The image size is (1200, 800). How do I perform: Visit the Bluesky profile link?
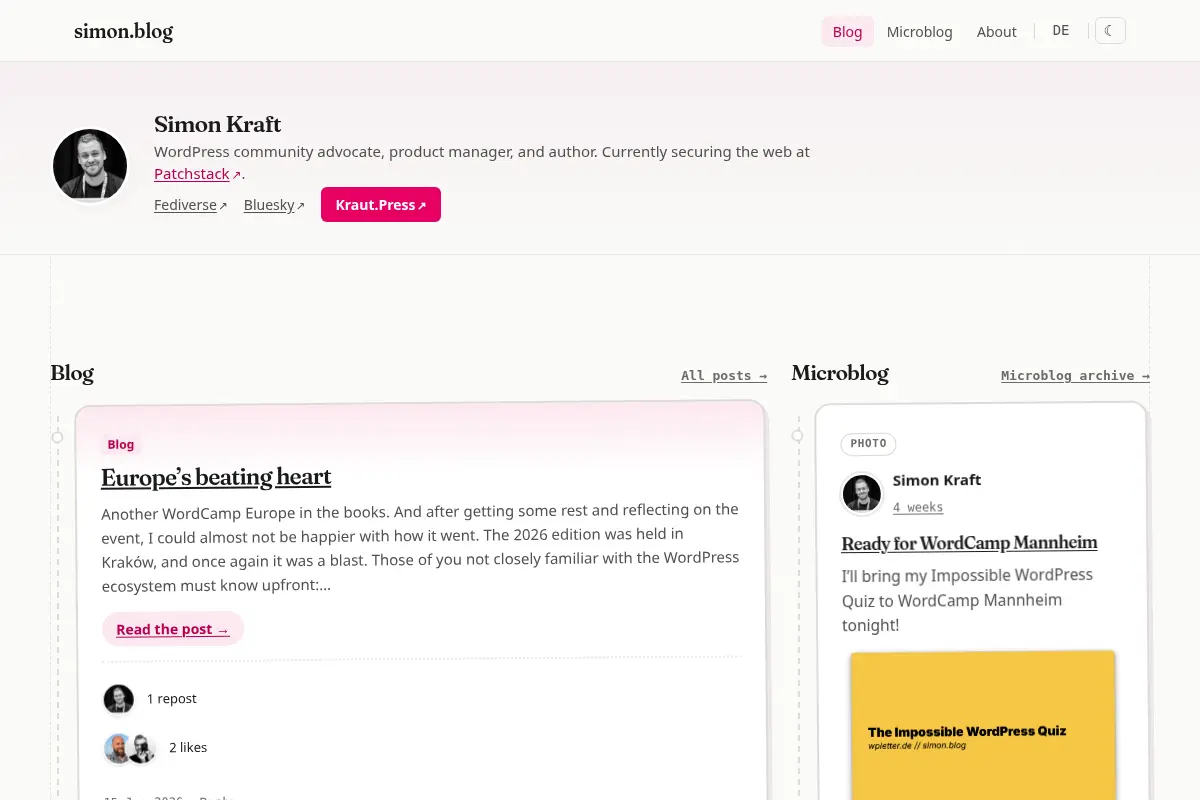pyautogui.click(x=274, y=205)
